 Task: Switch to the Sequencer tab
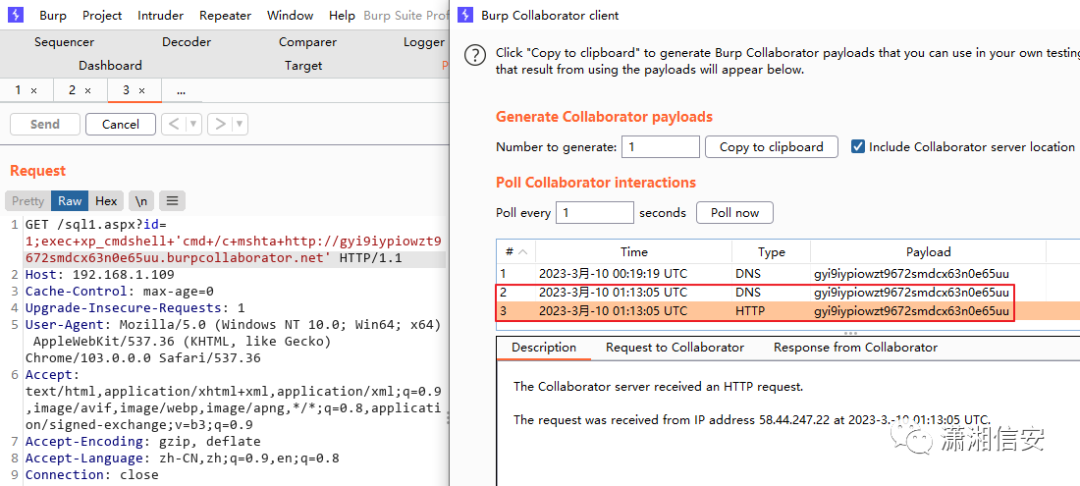pos(64,42)
